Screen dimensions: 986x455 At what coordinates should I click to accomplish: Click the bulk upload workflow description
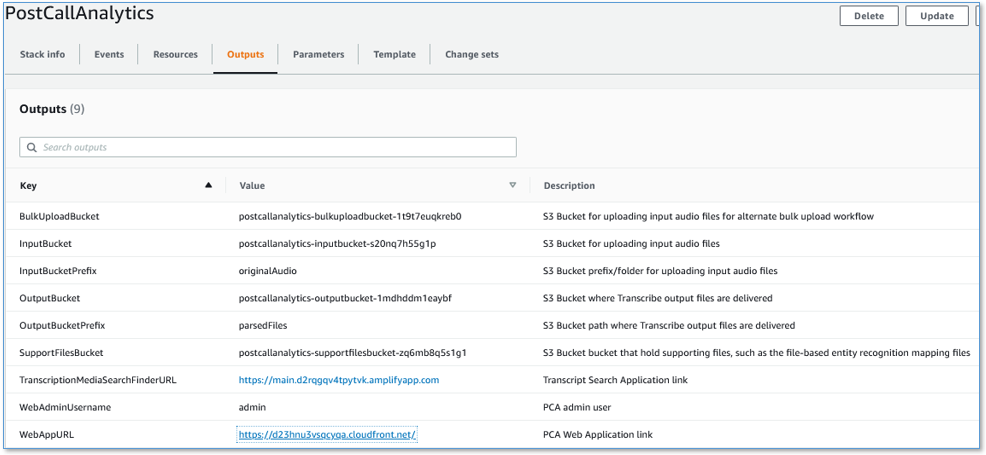[x=709, y=216]
